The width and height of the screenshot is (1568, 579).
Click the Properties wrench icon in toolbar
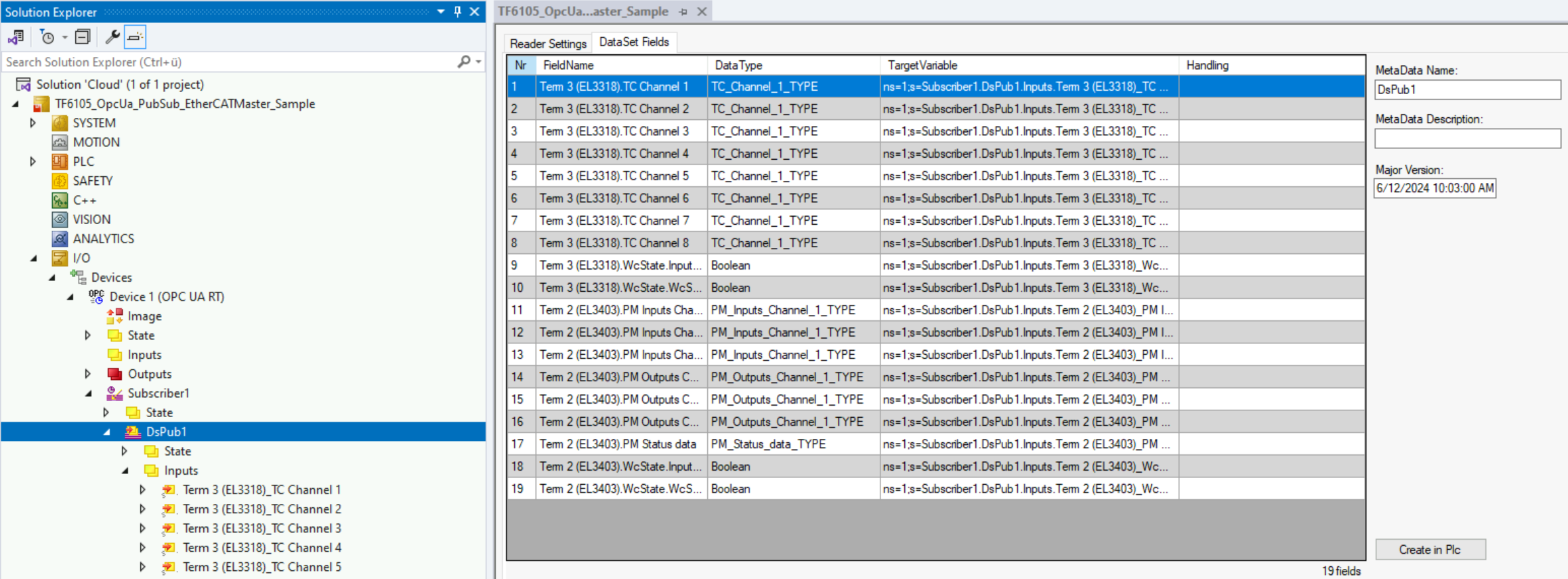point(112,37)
